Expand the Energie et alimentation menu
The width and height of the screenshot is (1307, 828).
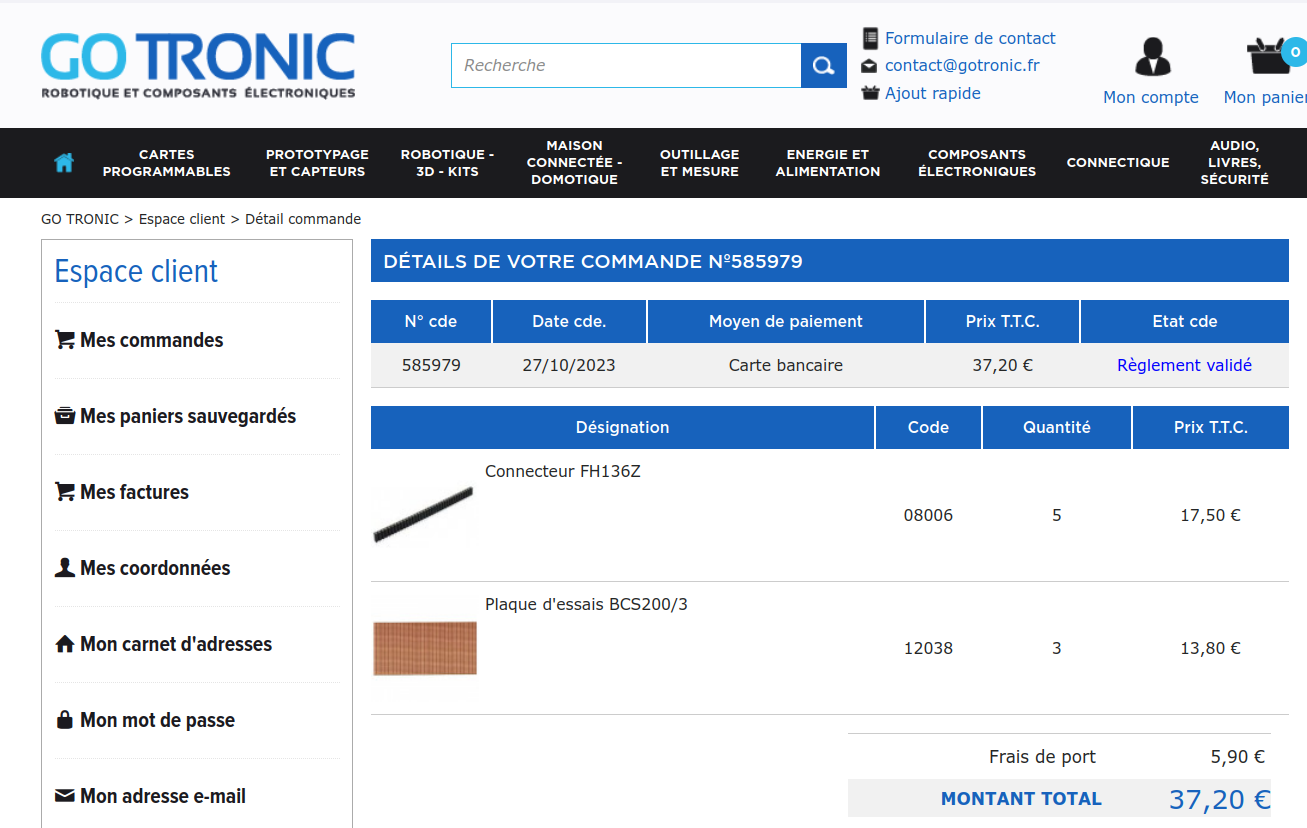[827, 163]
